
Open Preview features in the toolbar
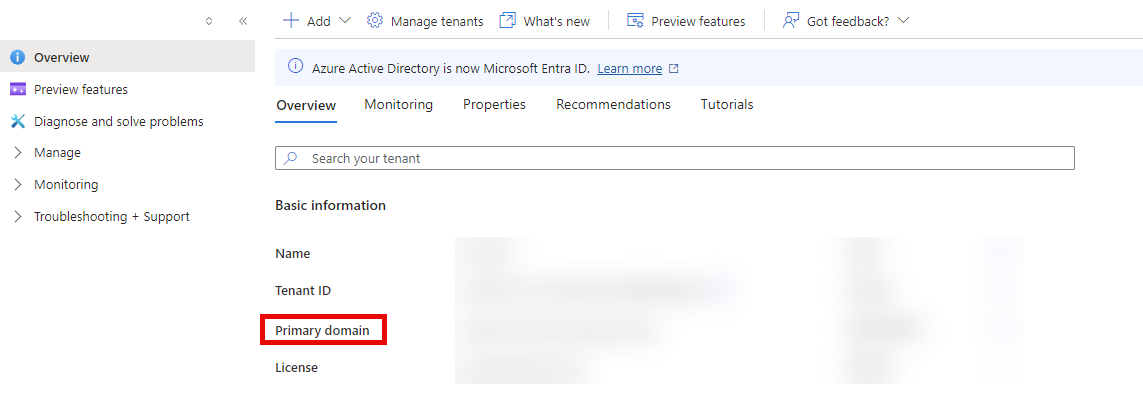click(698, 21)
